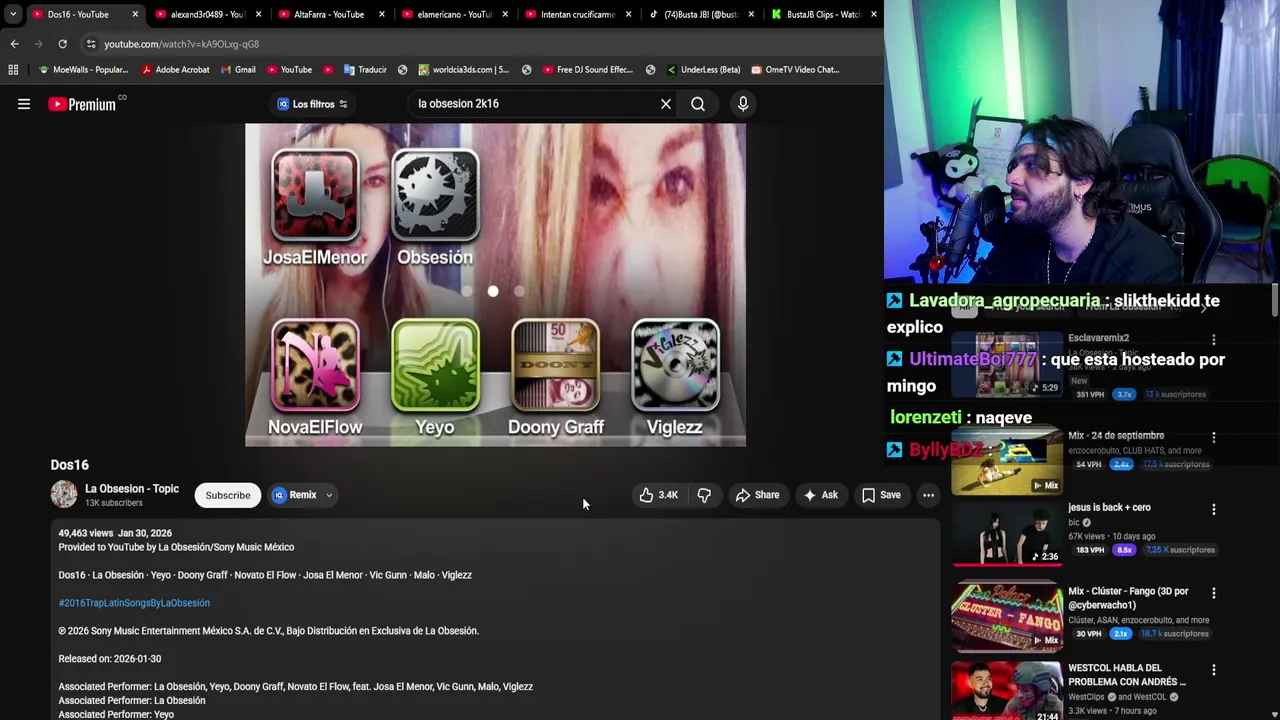The width and height of the screenshot is (1280, 720).
Task: Open the Mix - 24 de septiembre thumbnail
Action: click(1007, 461)
